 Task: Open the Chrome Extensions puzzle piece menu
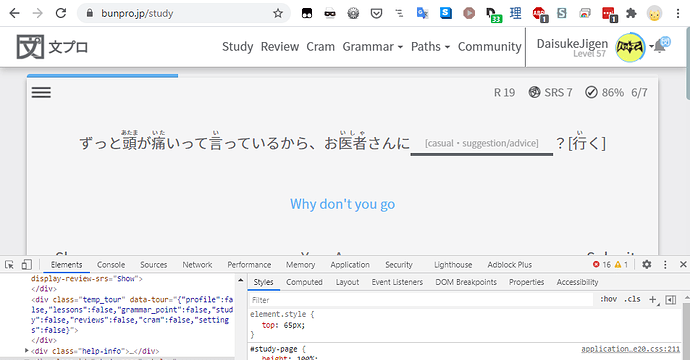click(x=631, y=13)
